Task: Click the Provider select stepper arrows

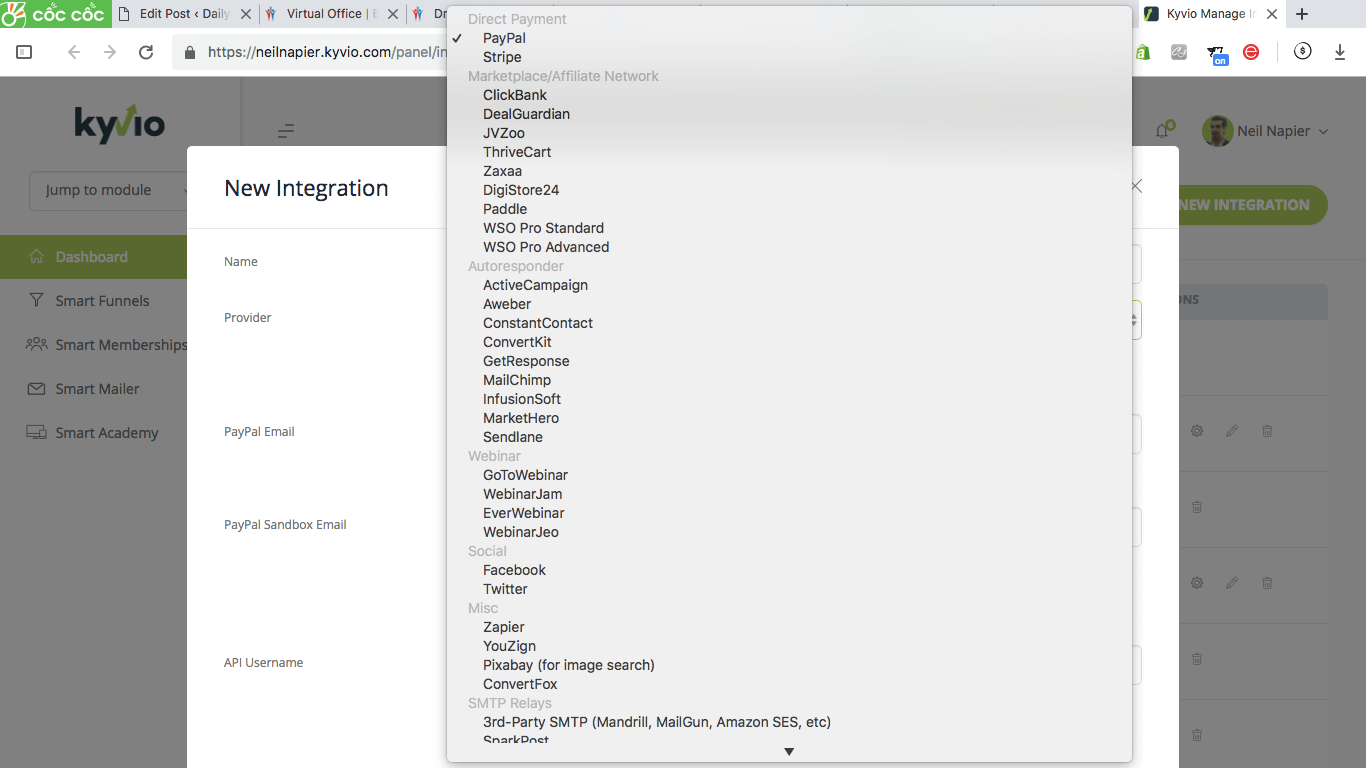Action: pyautogui.click(x=1134, y=320)
